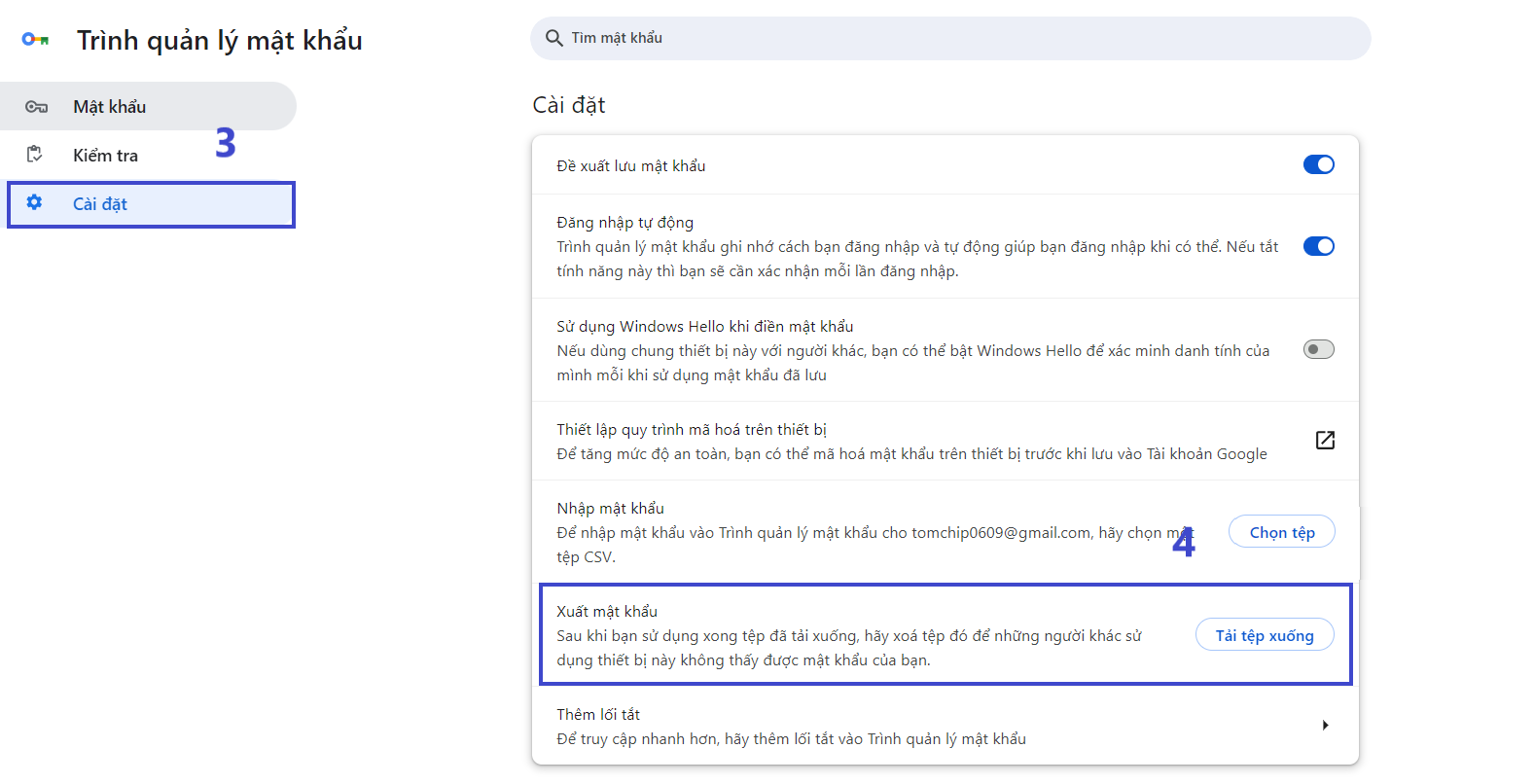Click the Đề xuất lưu mật khẩu label
Image resolution: width=1534 pixels, height=784 pixels.
[x=631, y=165]
